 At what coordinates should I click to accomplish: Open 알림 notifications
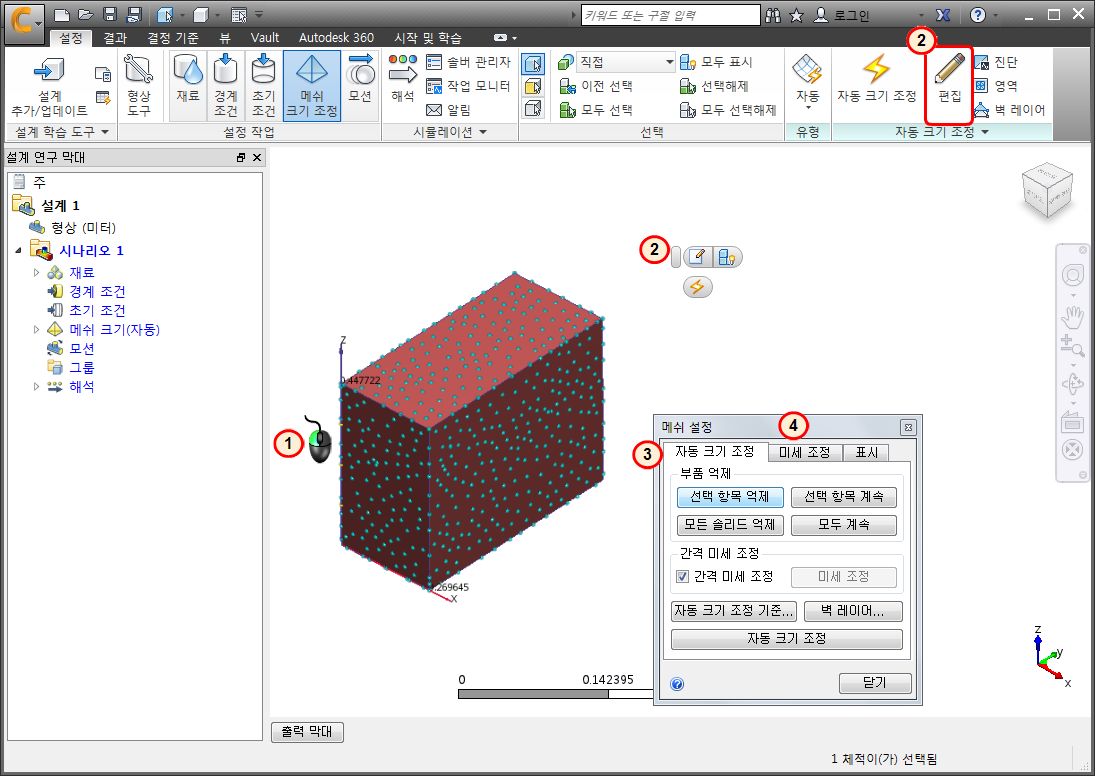point(448,110)
